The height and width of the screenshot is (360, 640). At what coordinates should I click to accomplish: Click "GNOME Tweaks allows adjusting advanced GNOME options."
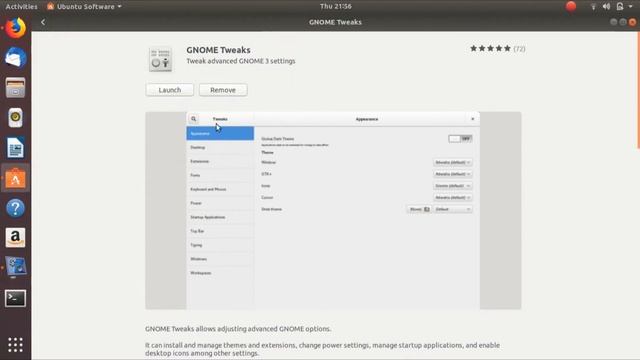click(238, 329)
